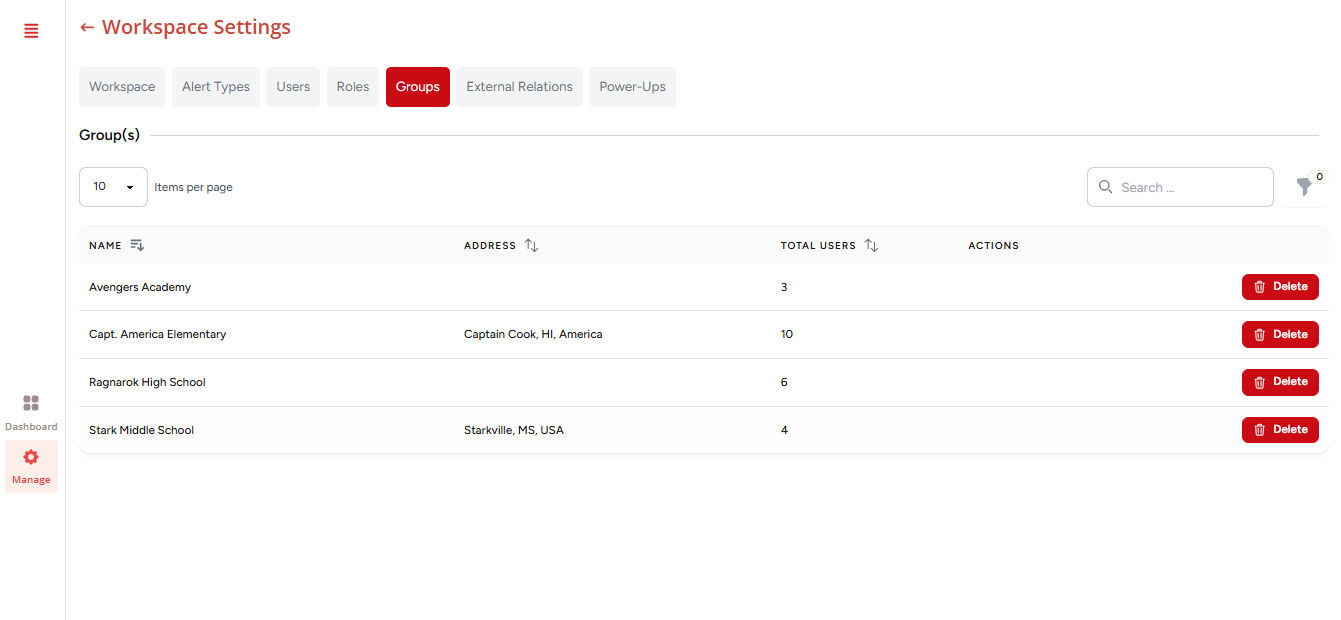Open the Dashboard sidebar icon
Image resolution: width=1341 pixels, height=620 pixels.
(31, 404)
